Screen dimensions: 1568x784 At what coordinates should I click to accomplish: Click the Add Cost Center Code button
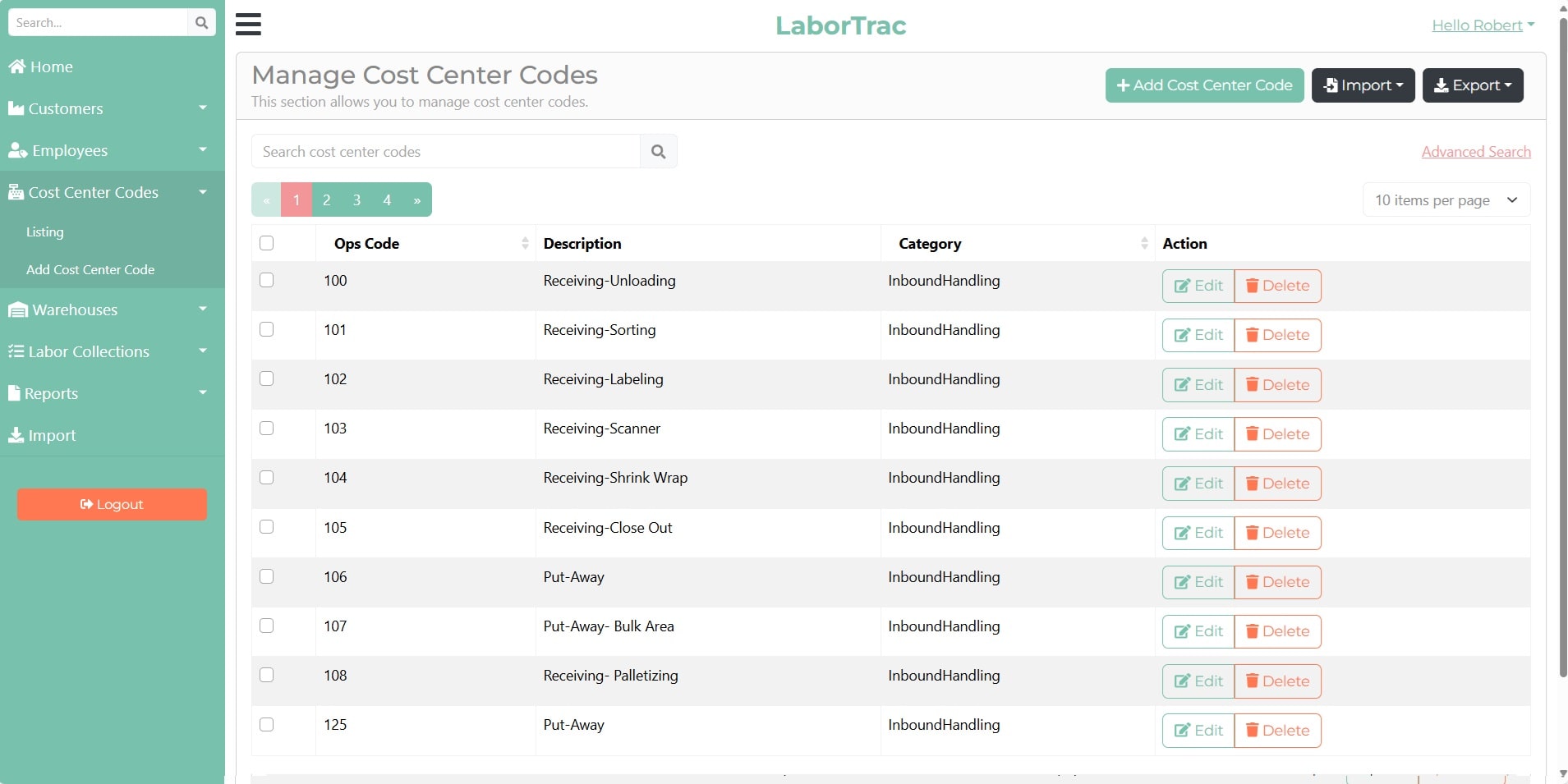(1204, 85)
